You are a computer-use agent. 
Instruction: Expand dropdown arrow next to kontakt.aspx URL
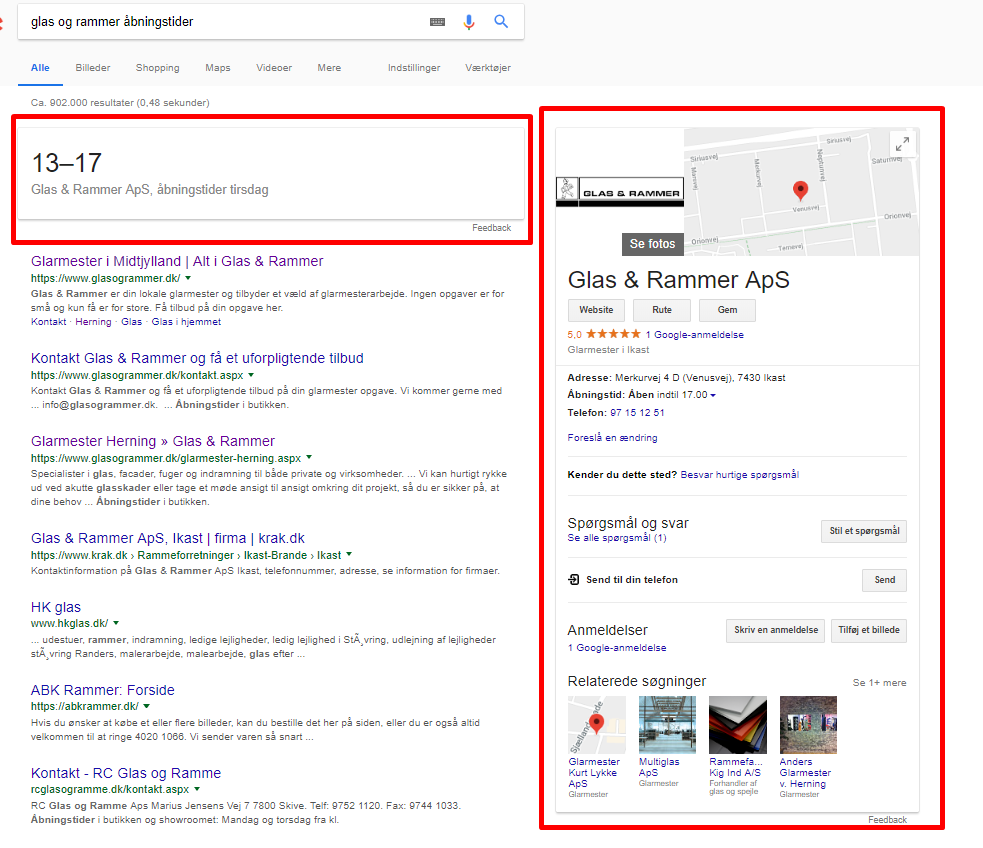pos(251,375)
